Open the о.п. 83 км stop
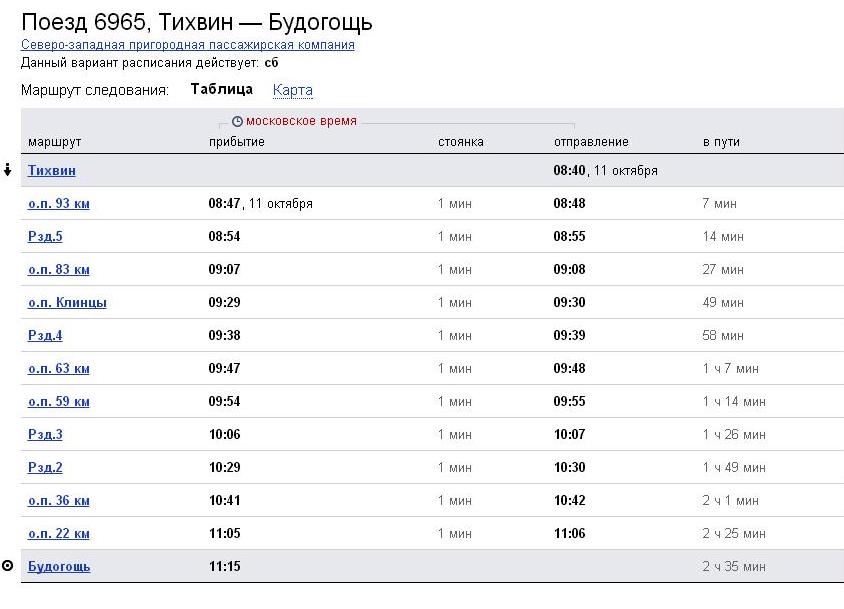 pos(58,270)
